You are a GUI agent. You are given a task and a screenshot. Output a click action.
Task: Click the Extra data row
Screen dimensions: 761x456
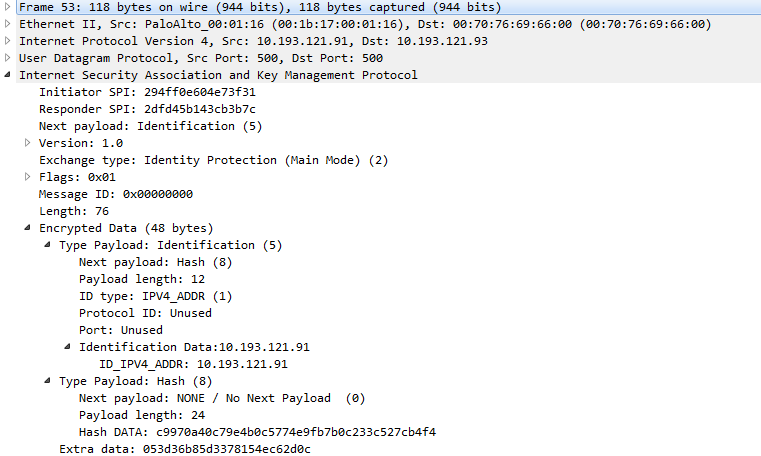[x=185, y=449]
